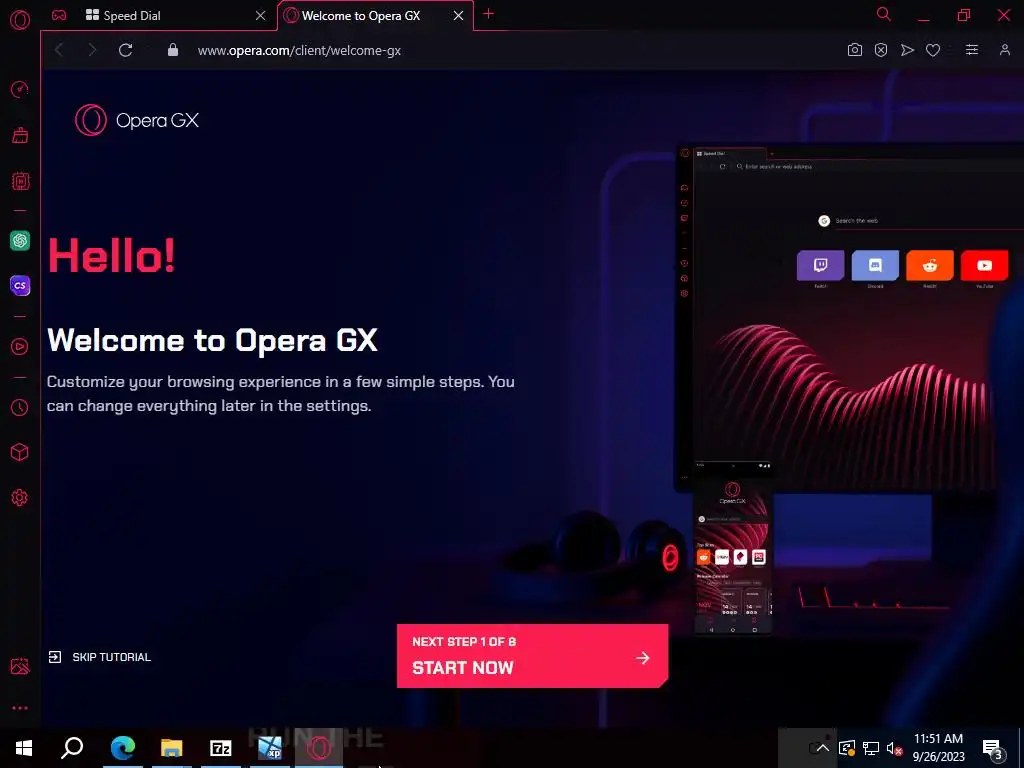Click the Opera GX logo on page
The image size is (1024, 768).
point(137,120)
